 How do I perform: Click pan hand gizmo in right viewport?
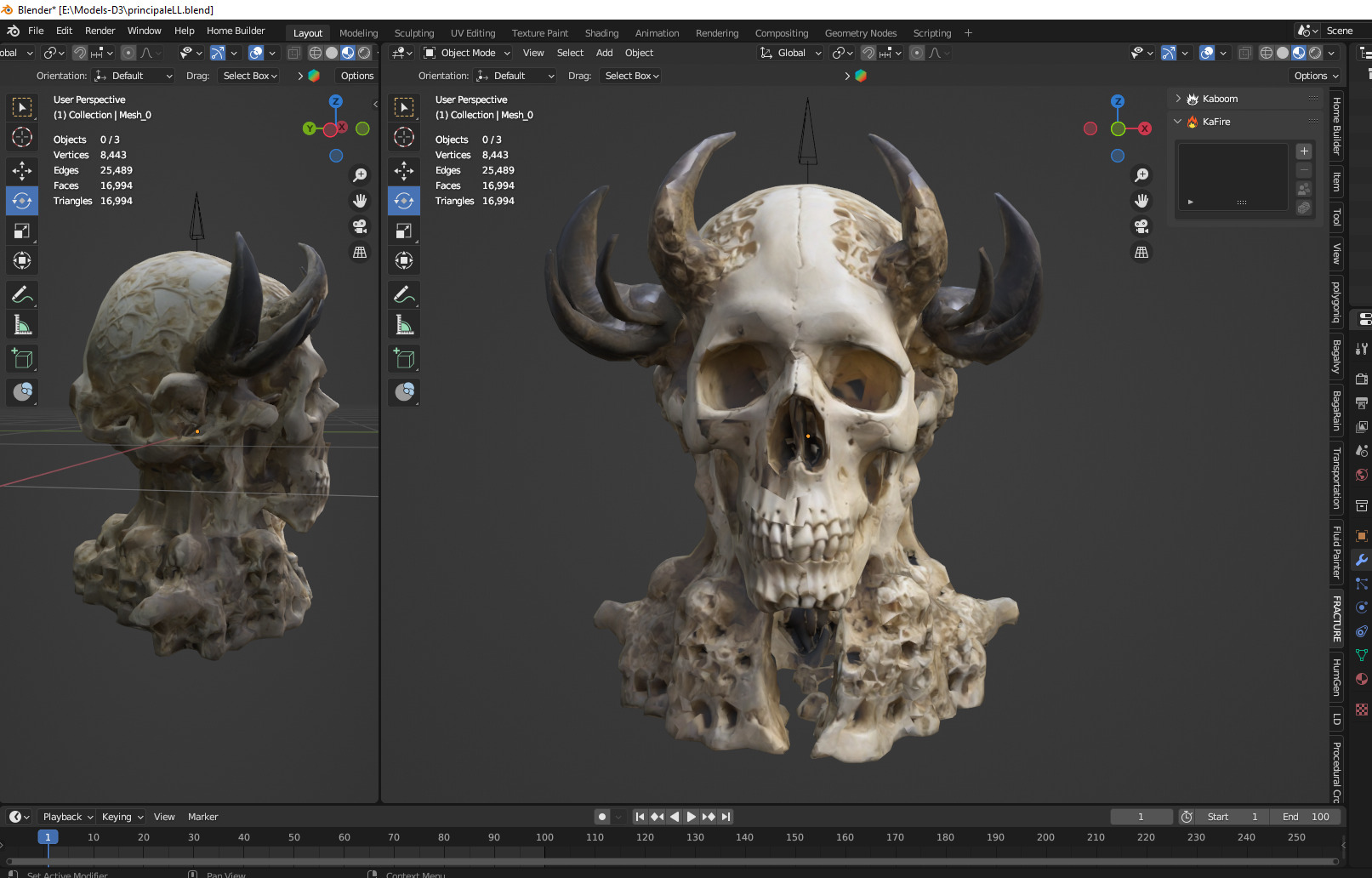point(1141,201)
